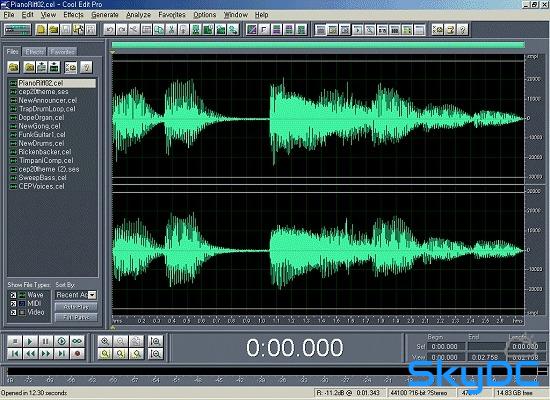The width and height of the screenshot is (550, 400).
Task: Click the View Begin time field
Action: click(x=446, y=358)
